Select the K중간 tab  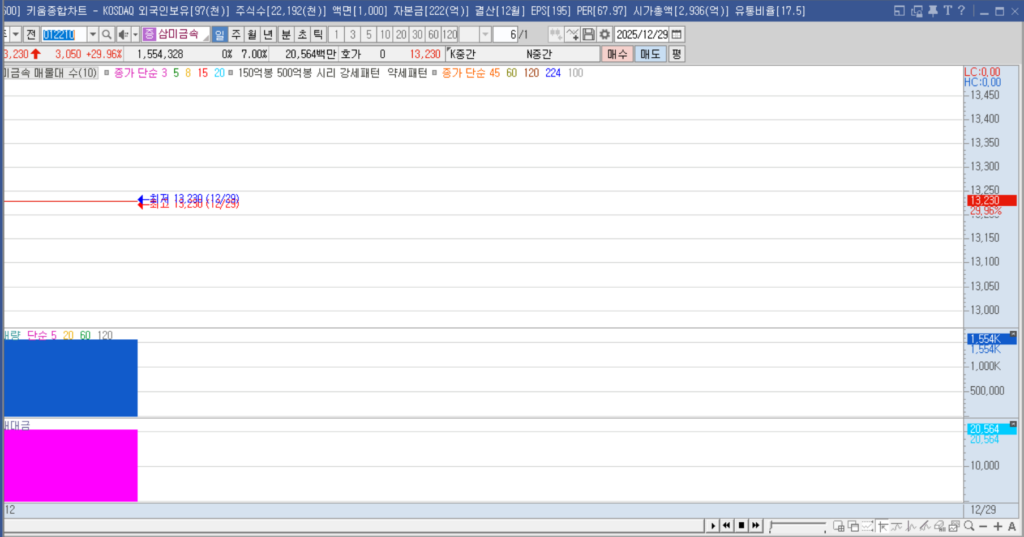(x=465, y=54)
